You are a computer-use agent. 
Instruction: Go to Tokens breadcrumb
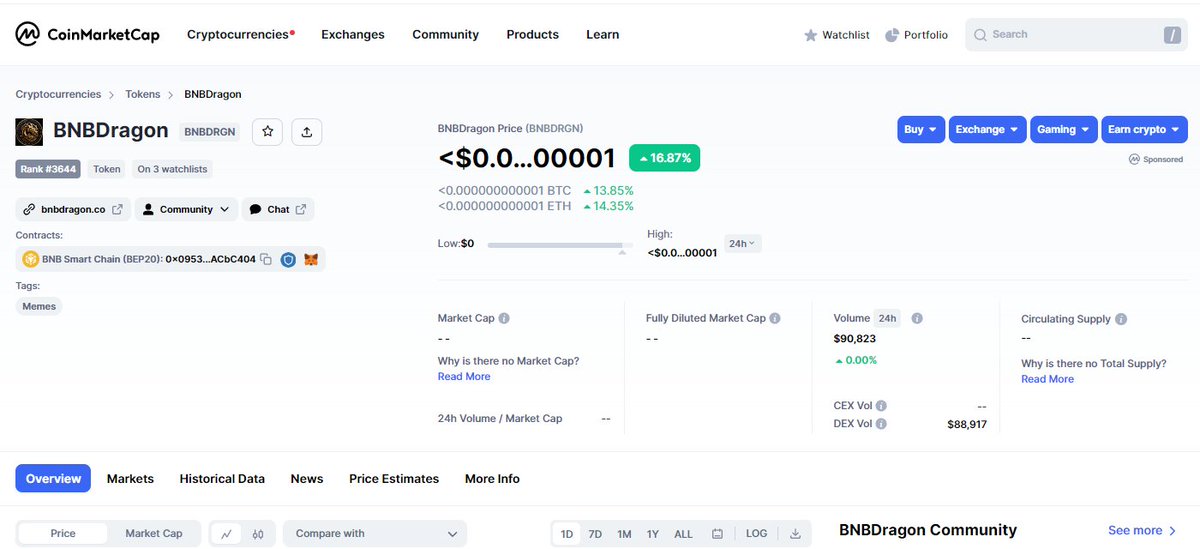click(142, 94)
